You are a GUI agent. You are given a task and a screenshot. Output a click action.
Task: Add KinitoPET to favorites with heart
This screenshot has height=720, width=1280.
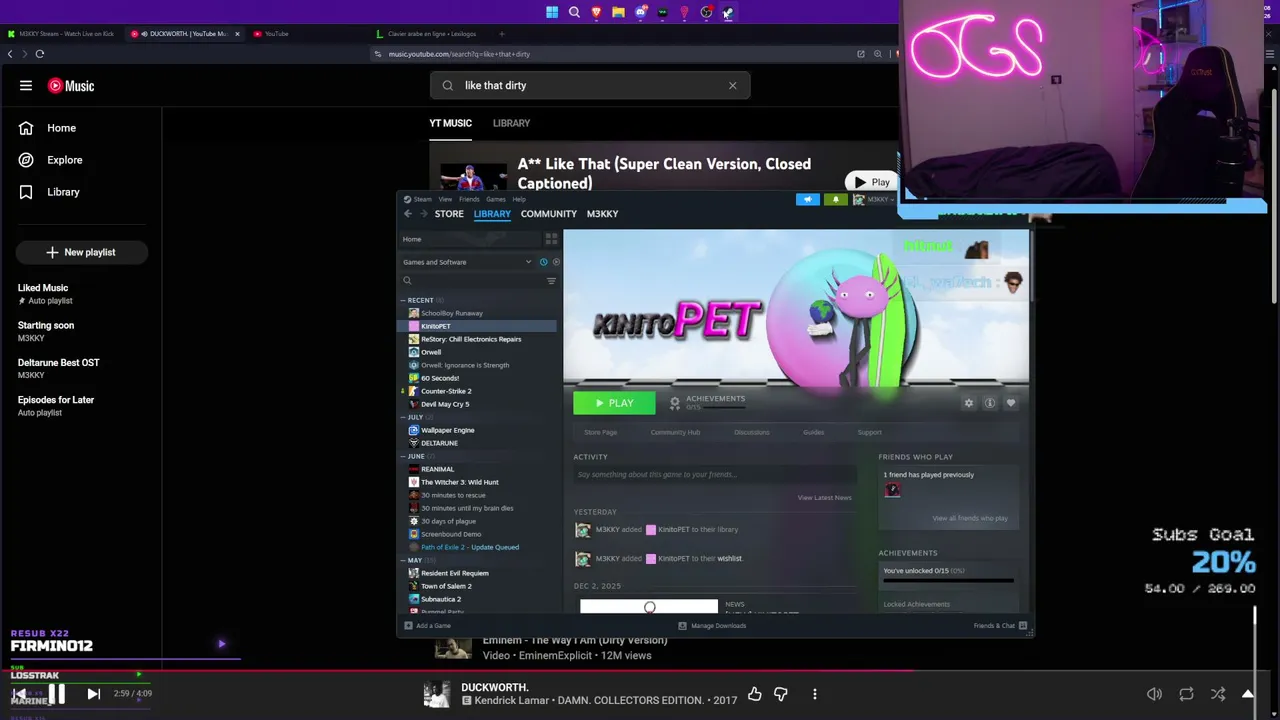coord(1010,403)
